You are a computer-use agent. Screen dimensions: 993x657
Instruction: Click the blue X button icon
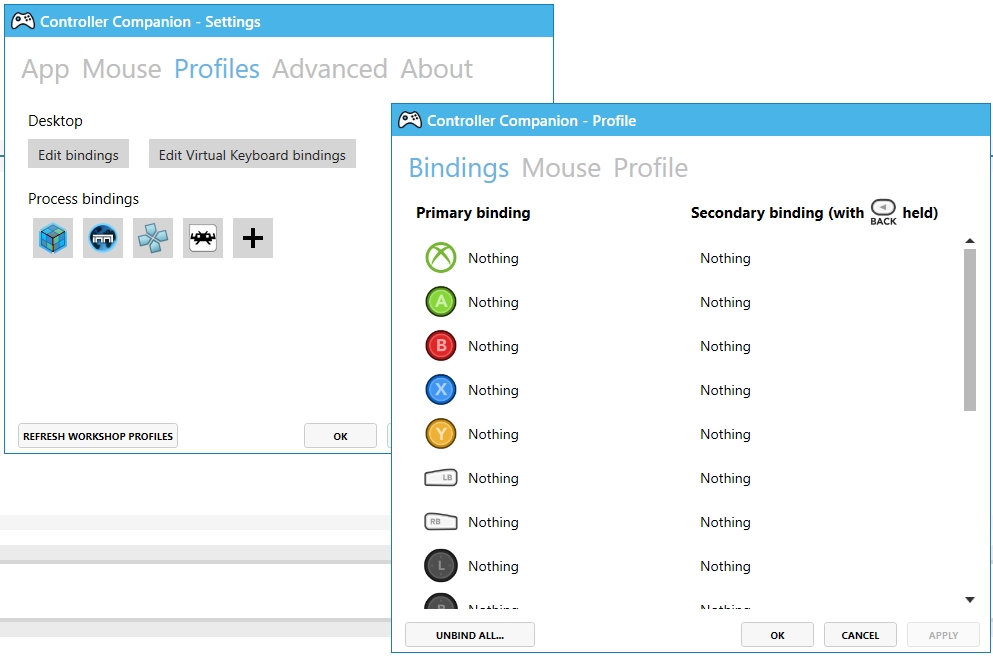[x=441, y=390]
